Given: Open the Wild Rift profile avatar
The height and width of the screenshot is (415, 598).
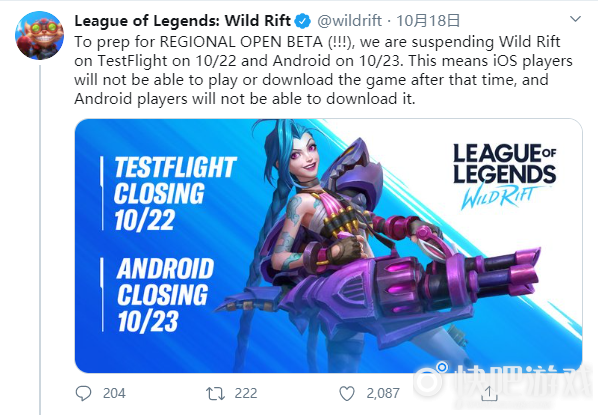Looking at the screenshot, I should [39, 35].
